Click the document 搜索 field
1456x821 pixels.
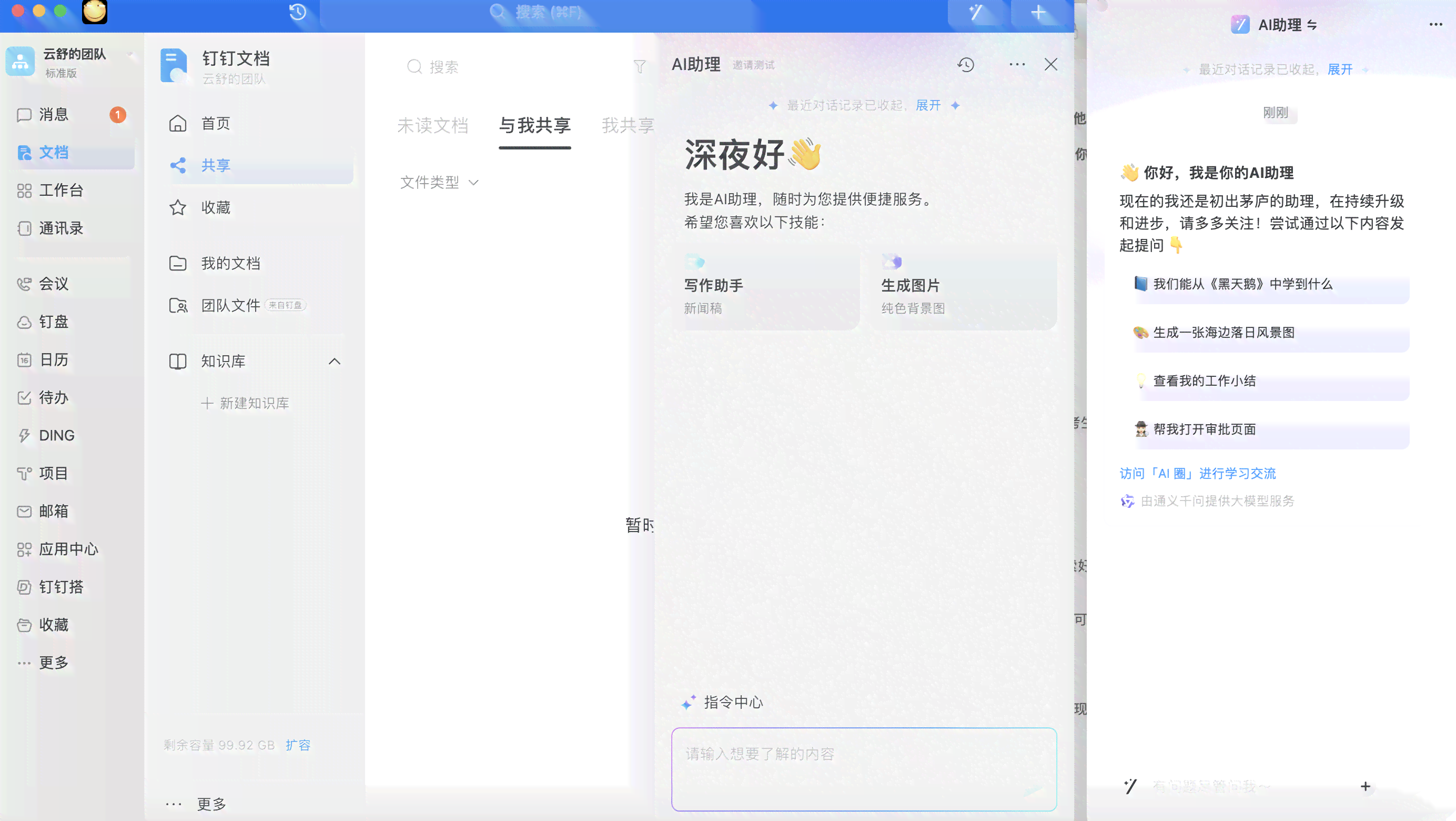tap(514, 67)
